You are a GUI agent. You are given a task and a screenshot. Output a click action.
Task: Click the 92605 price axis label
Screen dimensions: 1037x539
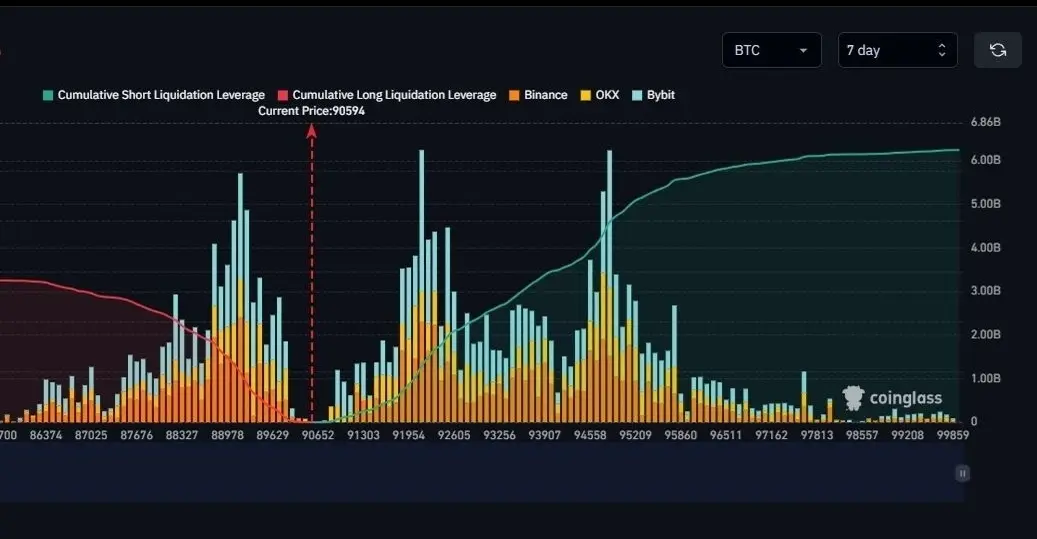tap(454, 435)
